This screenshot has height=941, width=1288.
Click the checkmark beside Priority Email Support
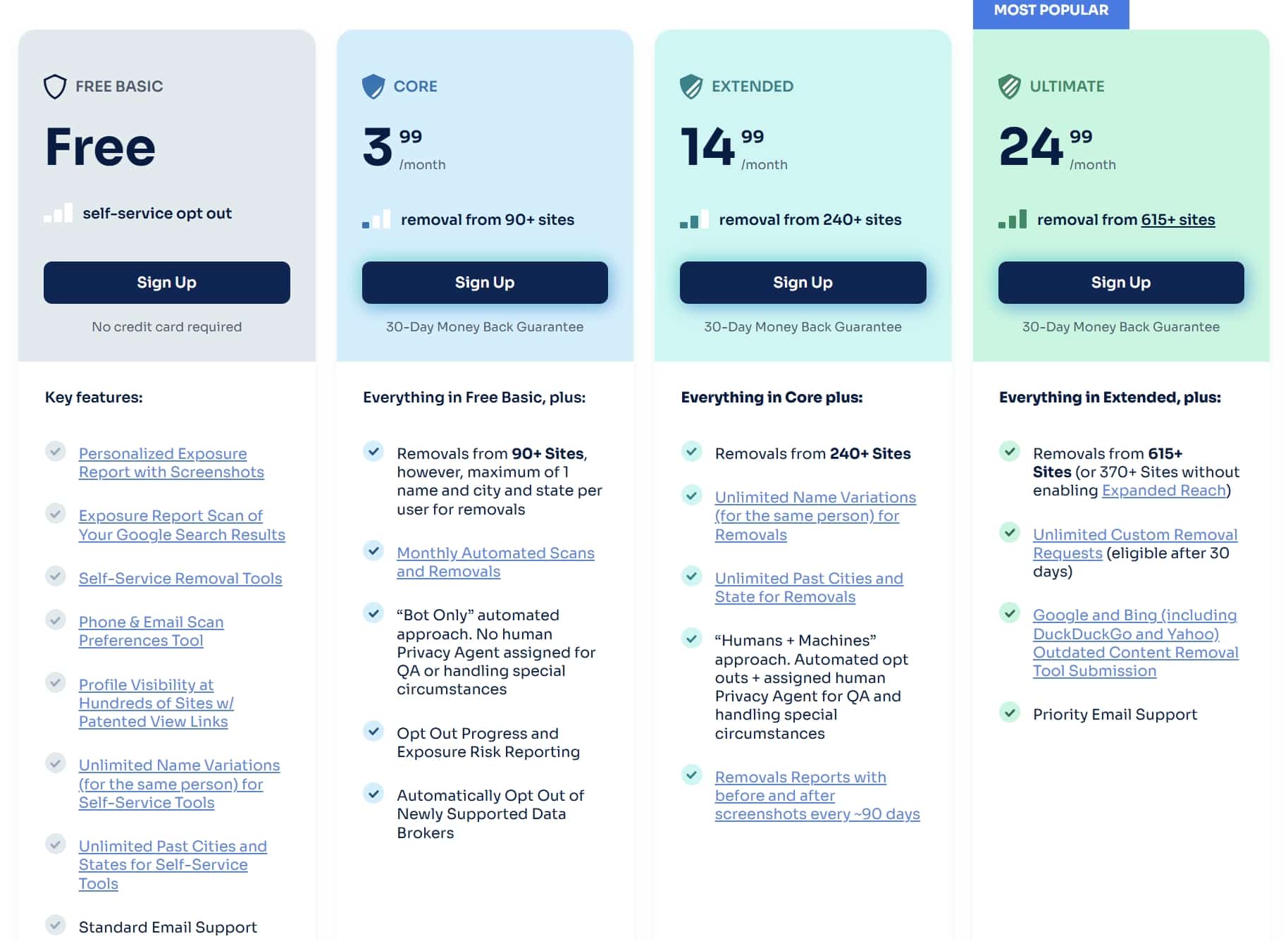1010,712
